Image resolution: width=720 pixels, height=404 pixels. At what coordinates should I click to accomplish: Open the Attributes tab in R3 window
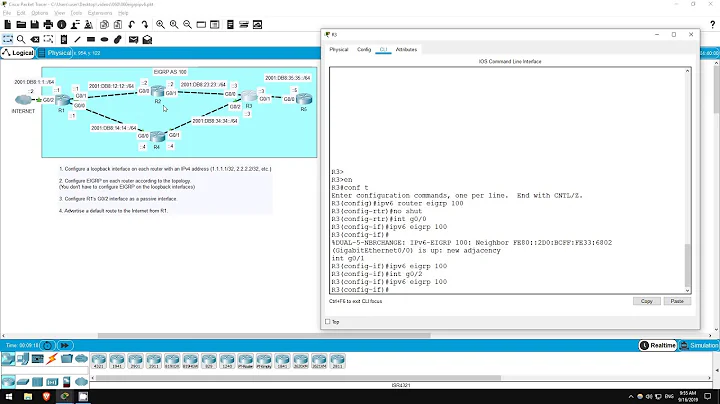[x=406, y=49]
